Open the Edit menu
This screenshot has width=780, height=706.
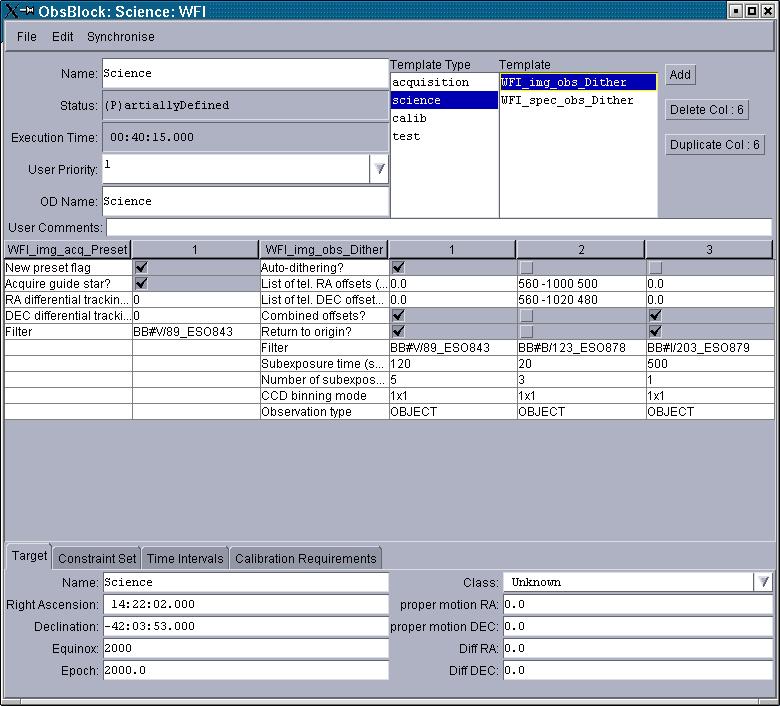(x=62, y=37)
